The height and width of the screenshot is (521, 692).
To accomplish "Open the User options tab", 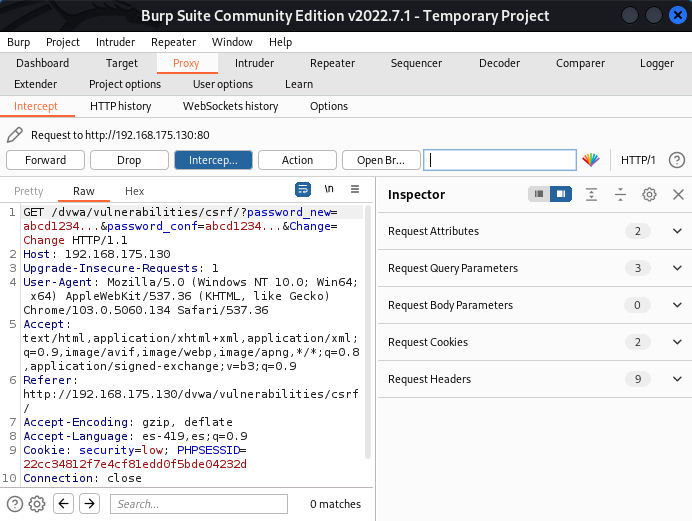I will 223,84.
